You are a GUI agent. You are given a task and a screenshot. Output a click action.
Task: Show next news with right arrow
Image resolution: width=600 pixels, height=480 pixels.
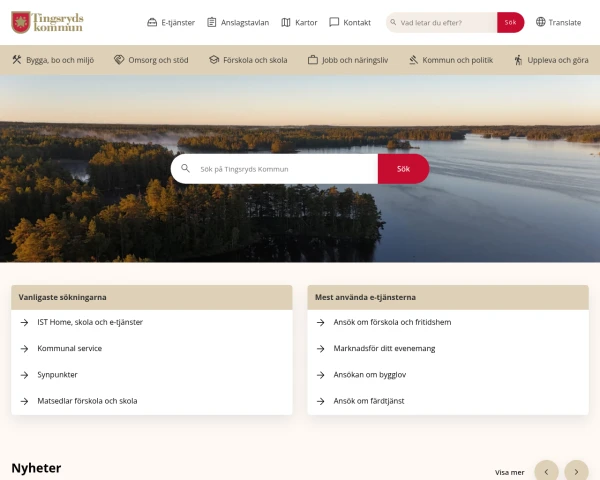tap(576, 472)
